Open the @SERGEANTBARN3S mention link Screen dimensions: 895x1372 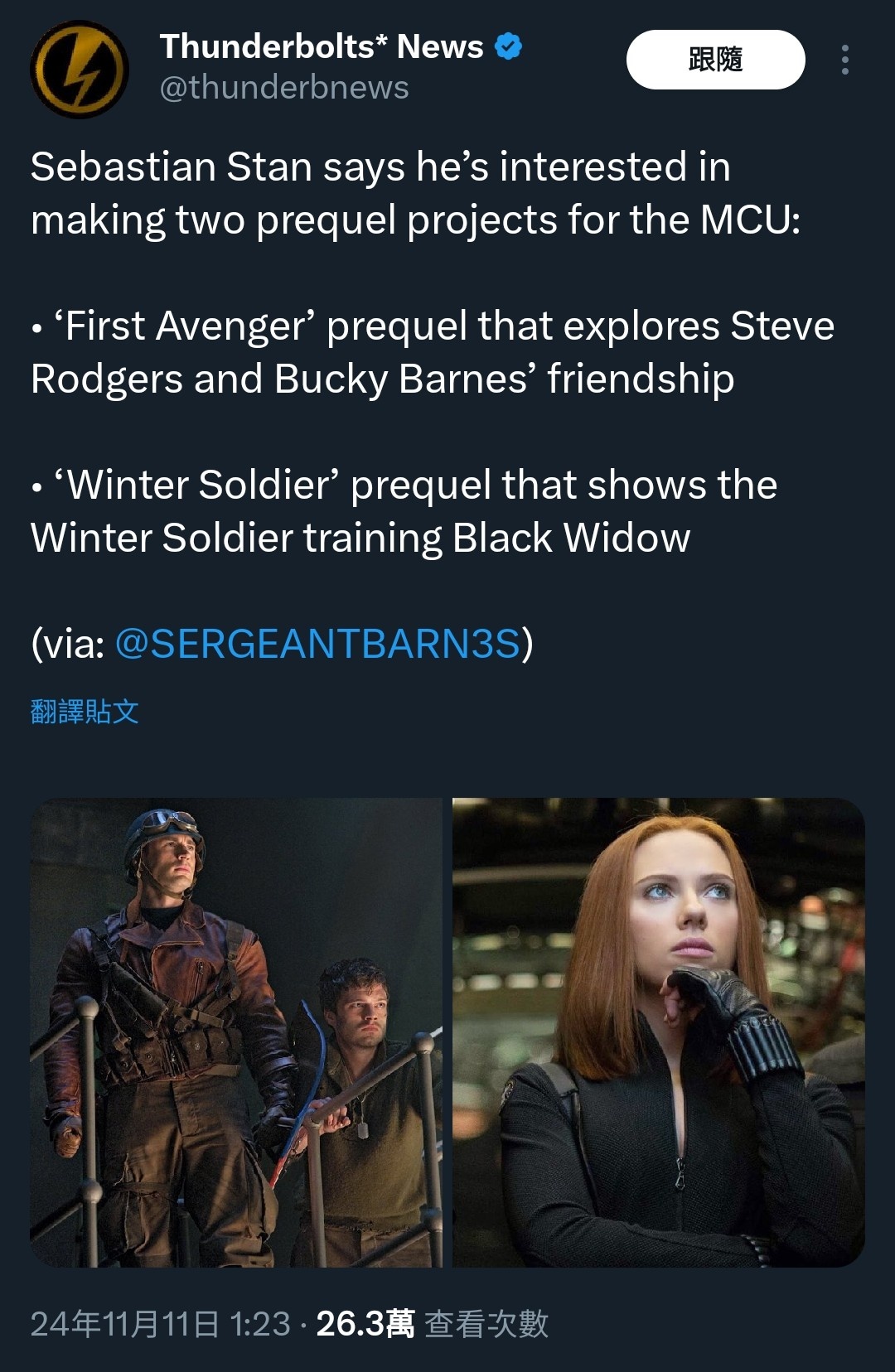317,644
